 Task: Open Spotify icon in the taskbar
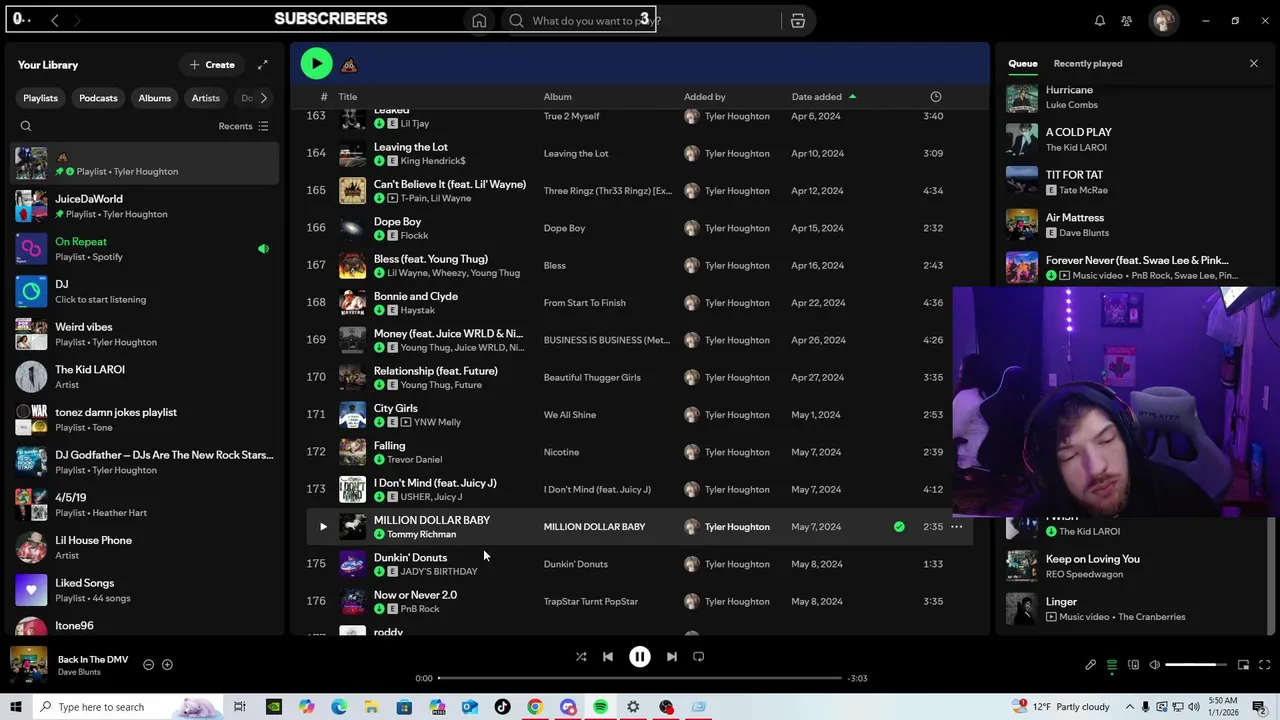600,707
